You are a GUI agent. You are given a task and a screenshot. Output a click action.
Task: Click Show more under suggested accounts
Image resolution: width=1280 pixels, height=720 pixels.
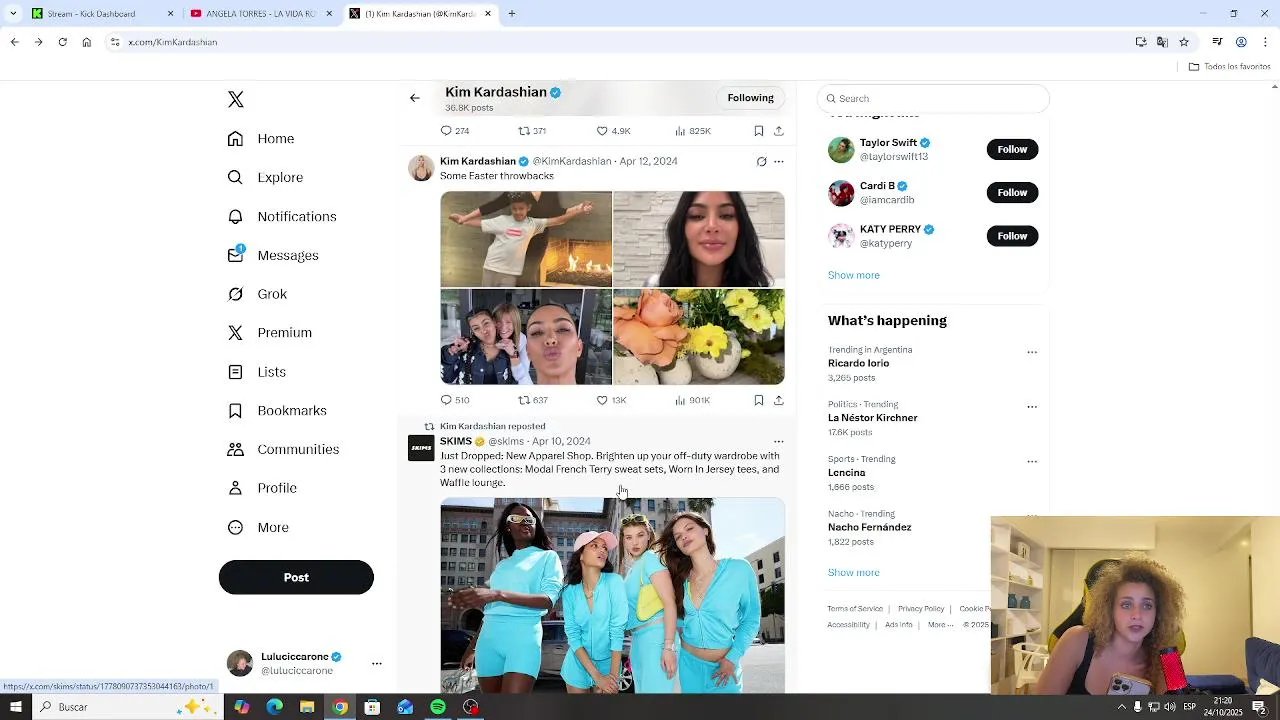[x=853, y=275]
